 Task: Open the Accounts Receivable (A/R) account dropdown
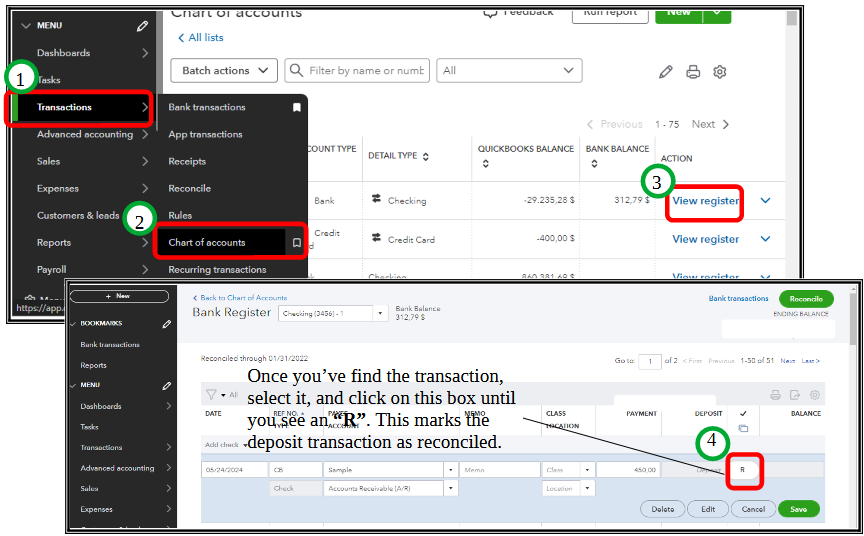coord(451,488)
